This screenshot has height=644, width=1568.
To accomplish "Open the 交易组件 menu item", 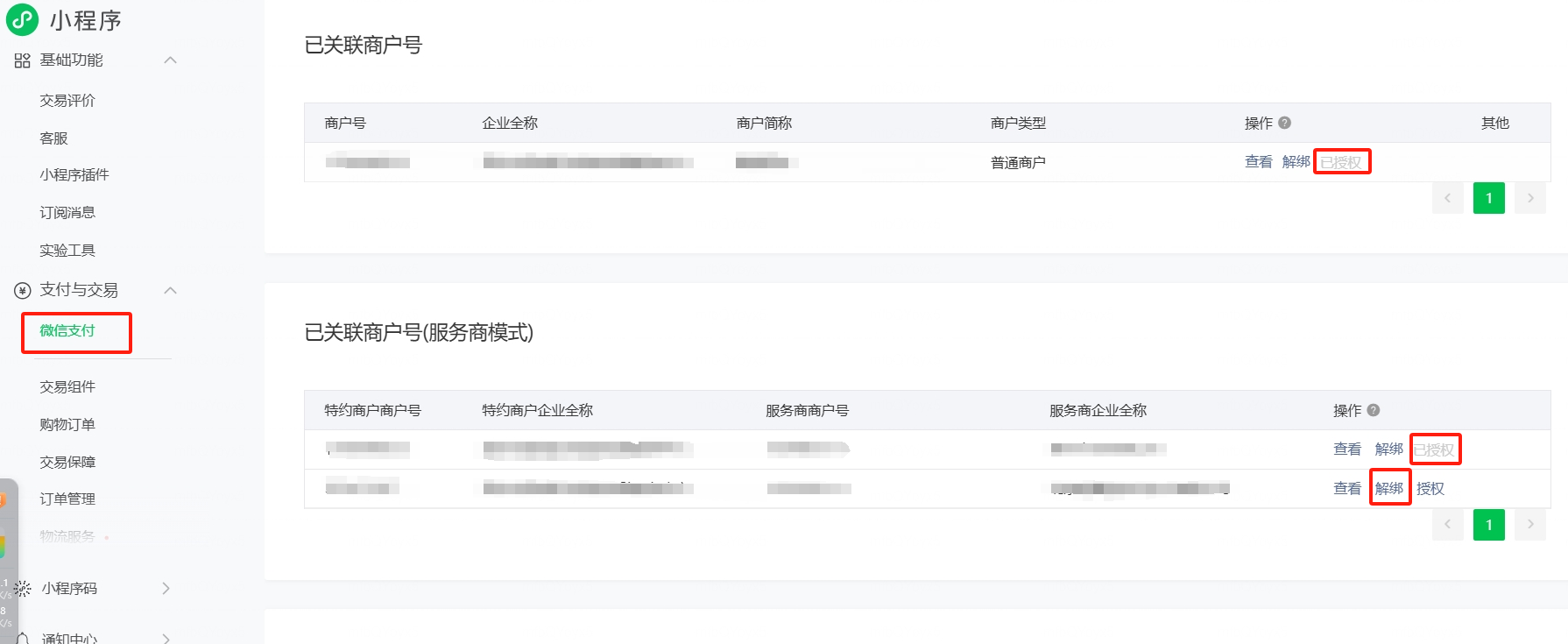I will click(x=67, y=387).
